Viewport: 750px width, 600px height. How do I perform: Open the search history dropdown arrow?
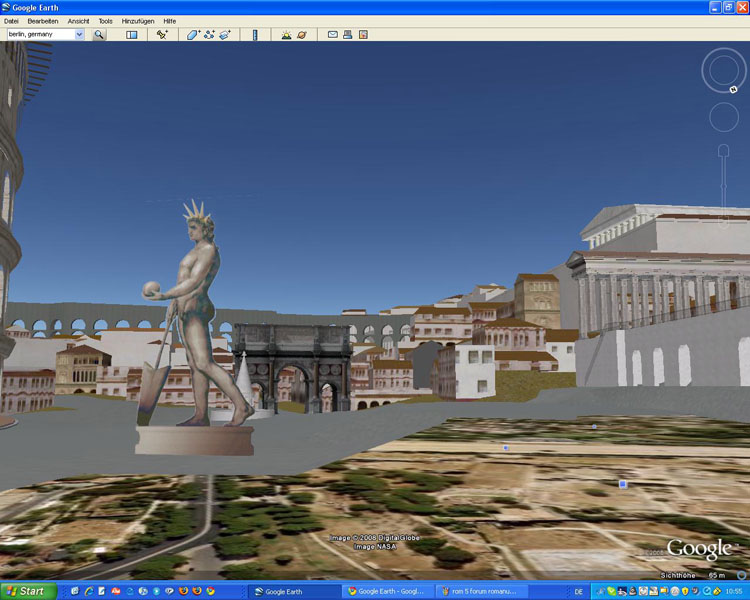pos(79,34)
